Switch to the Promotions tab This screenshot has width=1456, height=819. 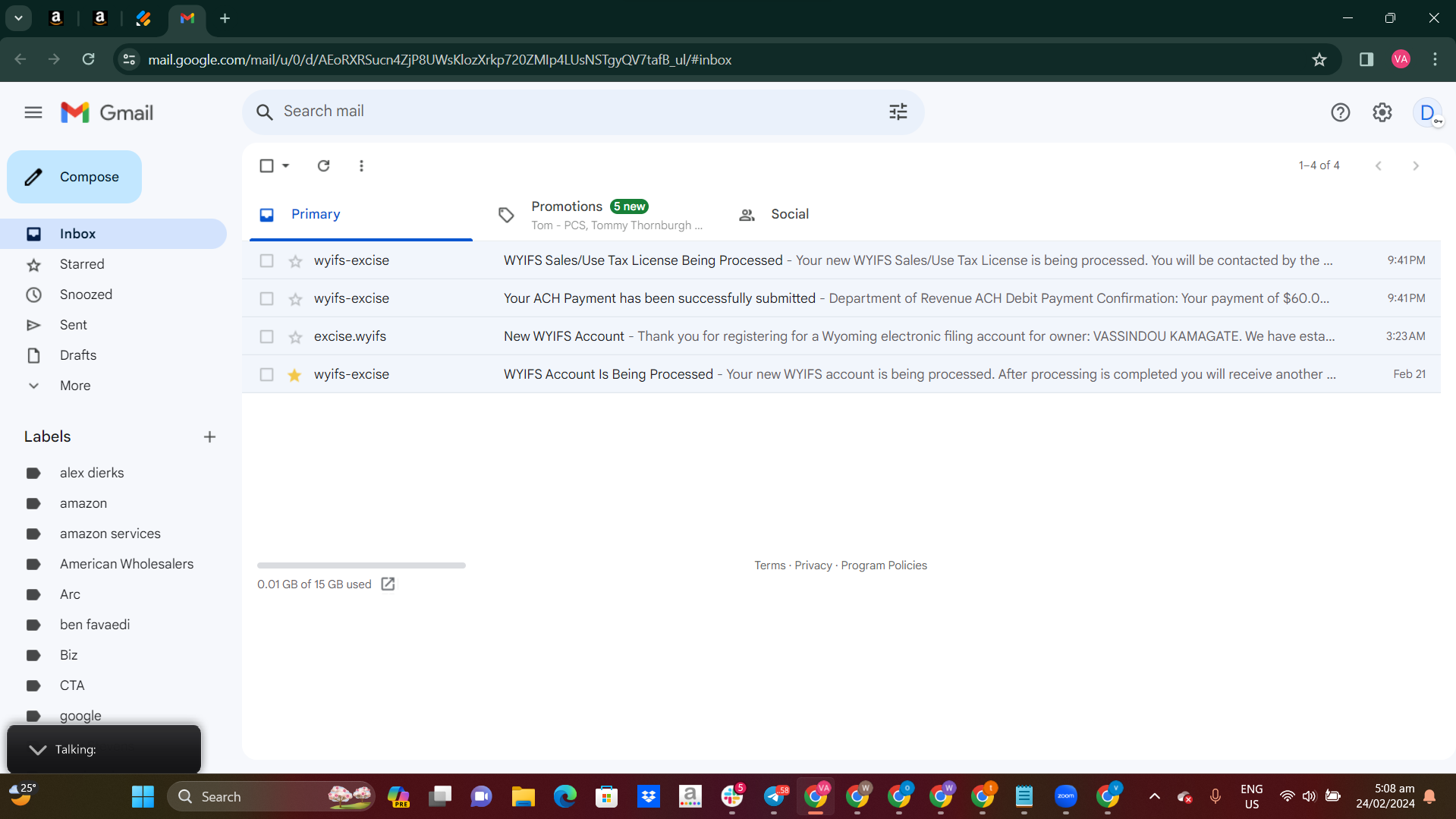coord(599,215)
